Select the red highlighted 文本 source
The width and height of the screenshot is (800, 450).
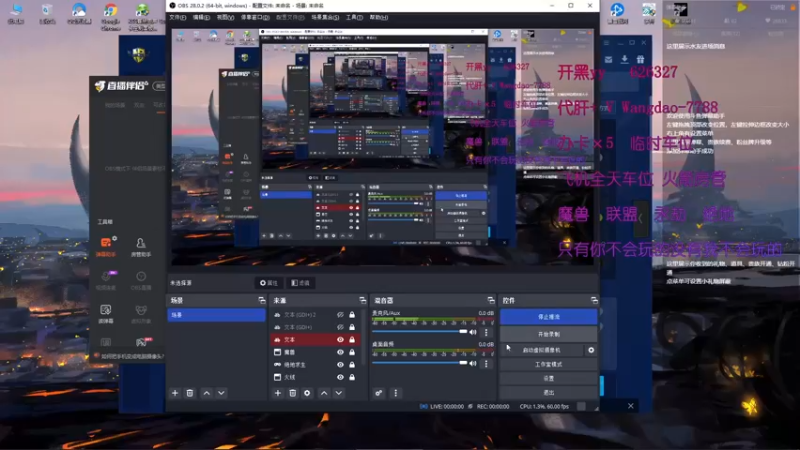point(315,340)
